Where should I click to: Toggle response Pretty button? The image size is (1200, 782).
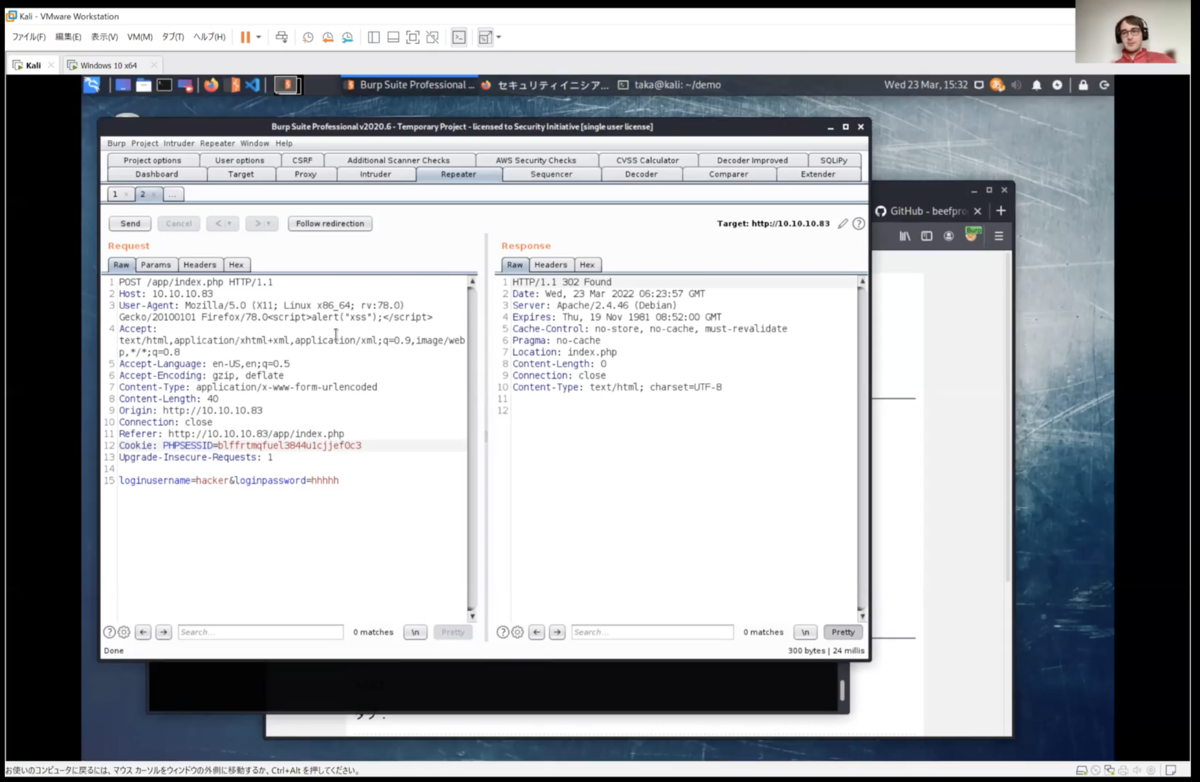843,632
